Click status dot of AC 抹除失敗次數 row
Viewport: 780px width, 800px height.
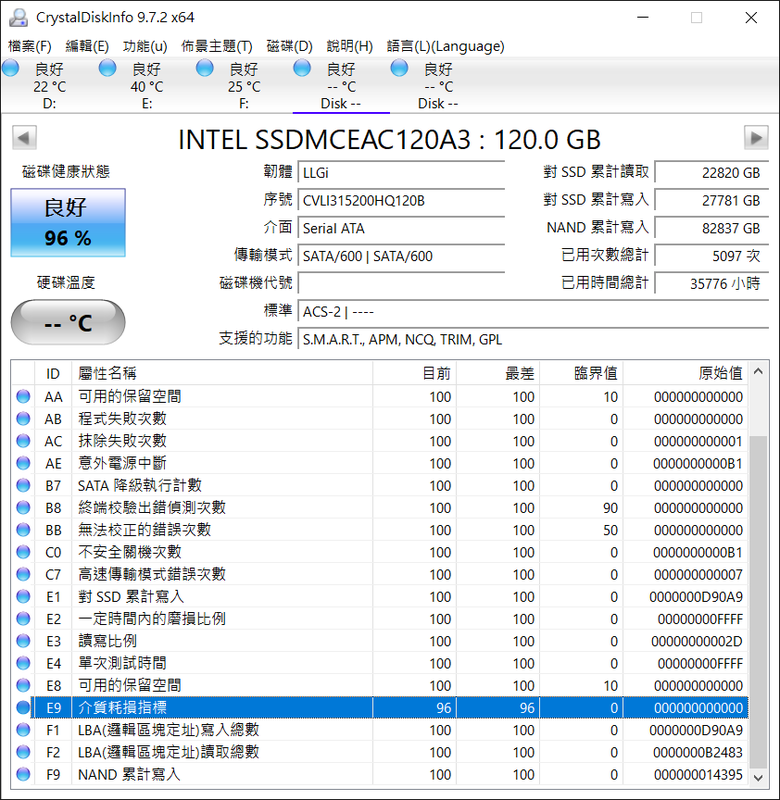pos(23,441)
